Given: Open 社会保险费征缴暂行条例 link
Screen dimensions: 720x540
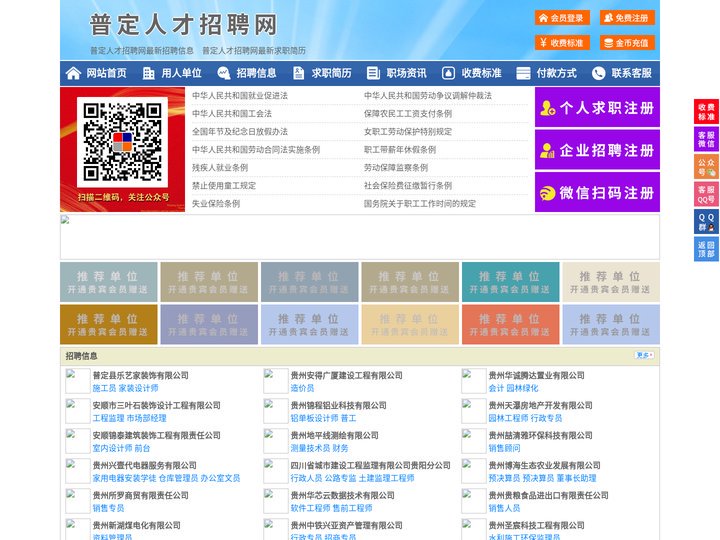Looking at the screenshot, I should (x=408, y=186).
